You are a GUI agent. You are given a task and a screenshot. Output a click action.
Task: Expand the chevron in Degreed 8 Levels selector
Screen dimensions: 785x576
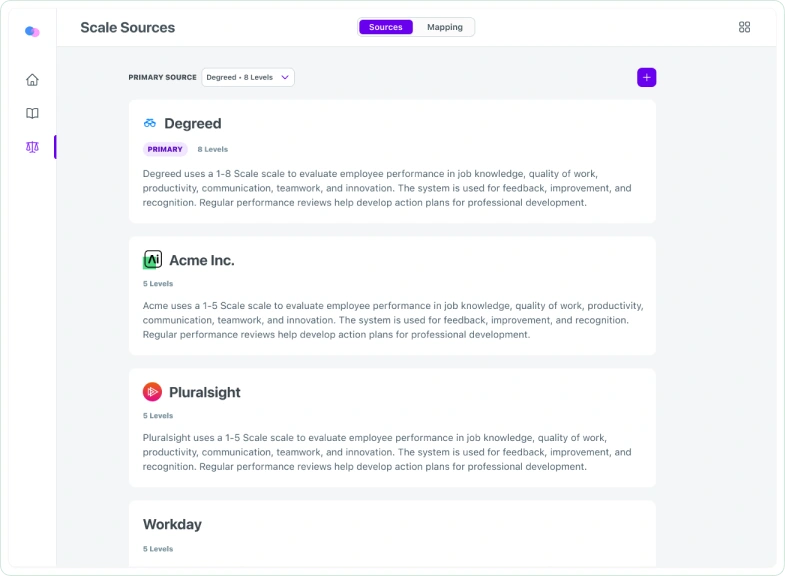[285, 78]
